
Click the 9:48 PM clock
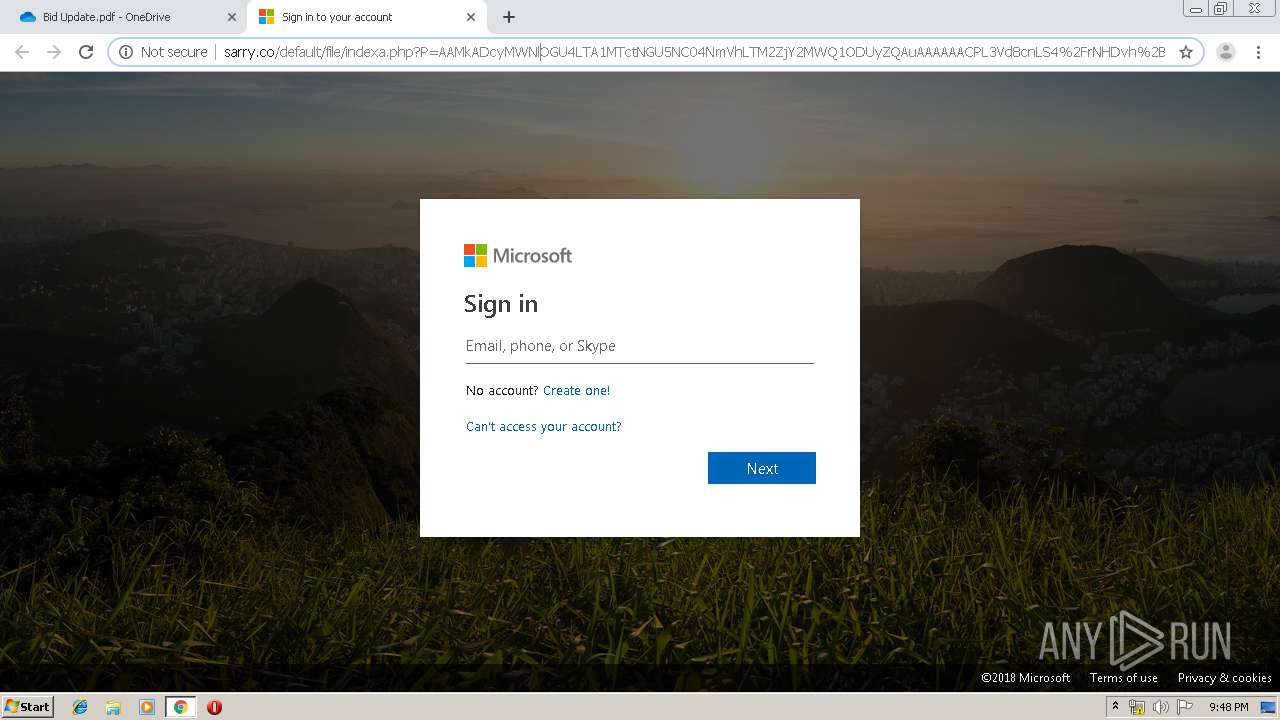1229,707
